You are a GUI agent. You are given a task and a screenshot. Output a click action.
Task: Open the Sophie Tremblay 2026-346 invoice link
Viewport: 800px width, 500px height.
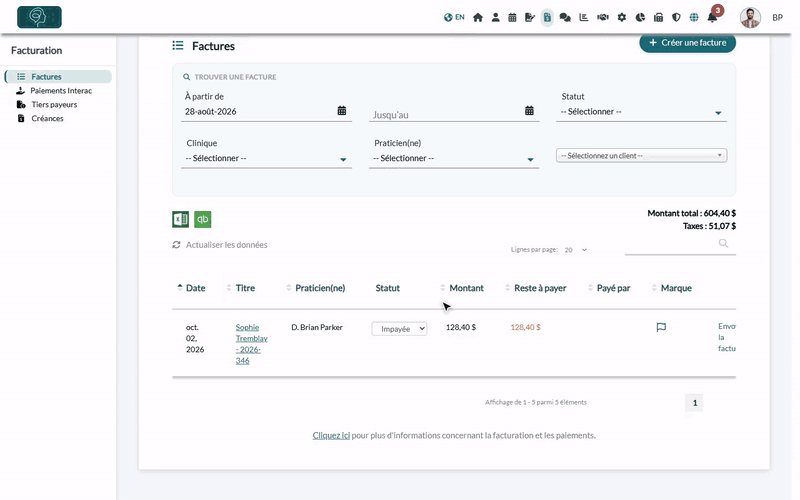(x=252, y=344)
